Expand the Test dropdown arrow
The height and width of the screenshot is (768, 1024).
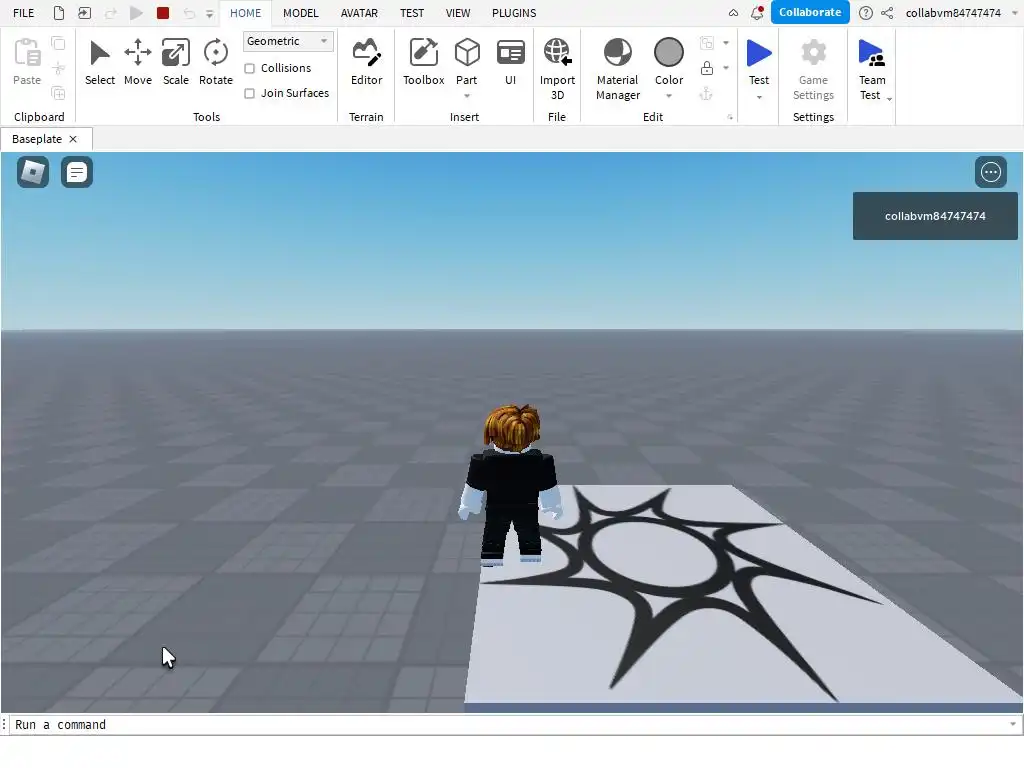(759, 97)
